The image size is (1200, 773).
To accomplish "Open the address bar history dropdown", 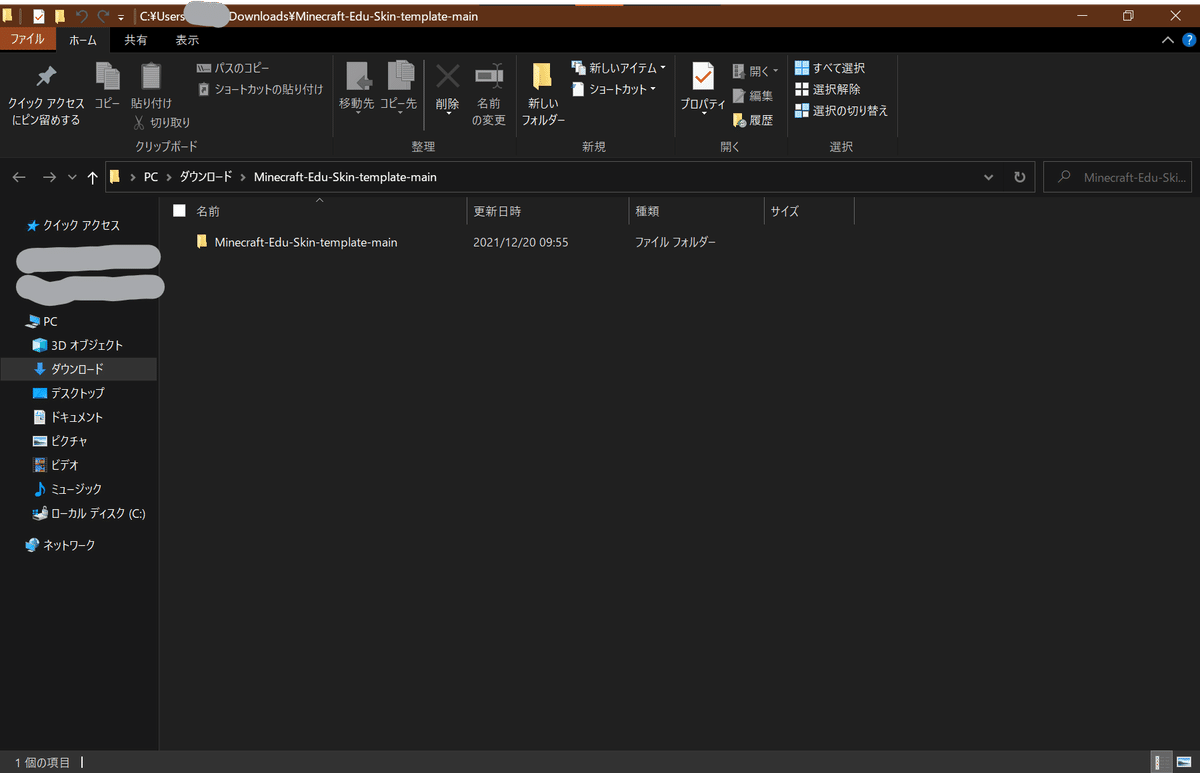I will 989,177.
